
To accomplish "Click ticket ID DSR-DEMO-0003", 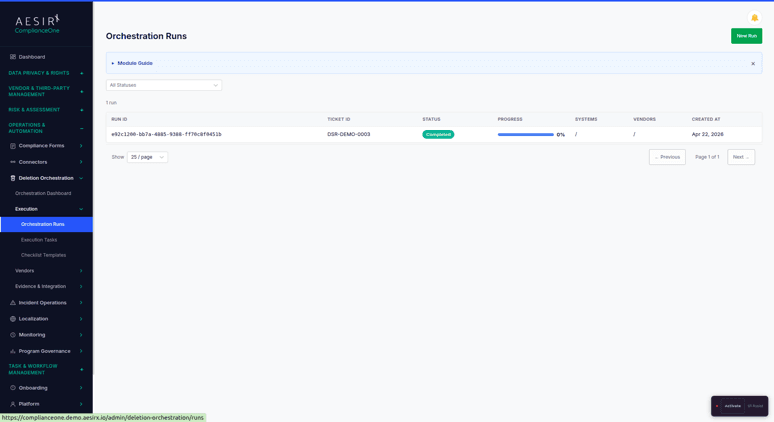I will point(348,134).
